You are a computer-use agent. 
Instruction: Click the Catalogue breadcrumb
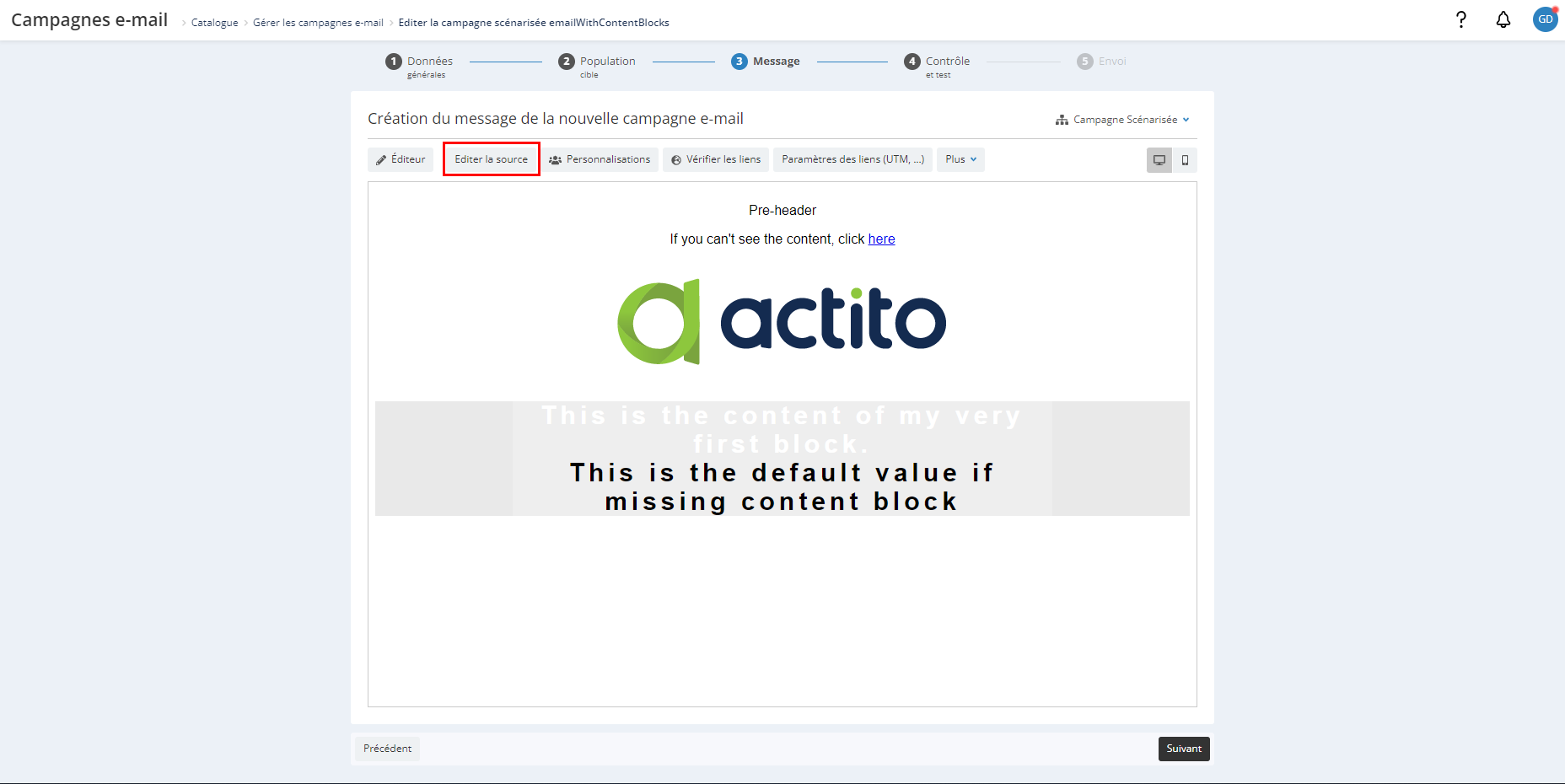(215, 23)
